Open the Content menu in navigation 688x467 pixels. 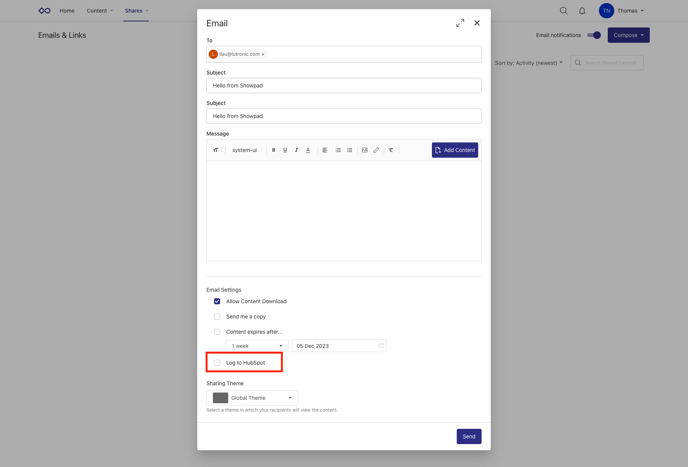pyautogui.click(x=99, y=11)
